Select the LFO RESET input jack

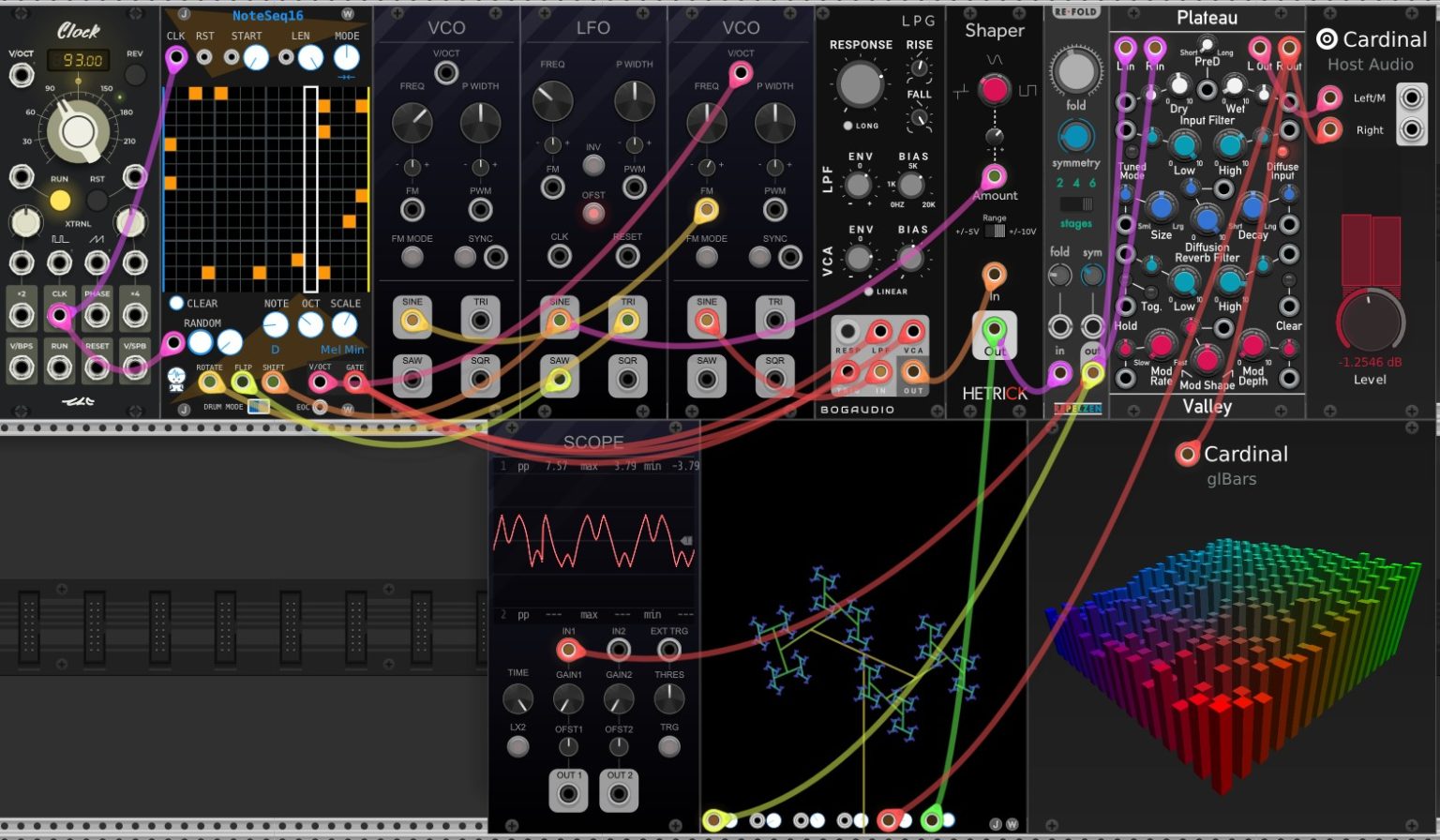pos(627,256)
